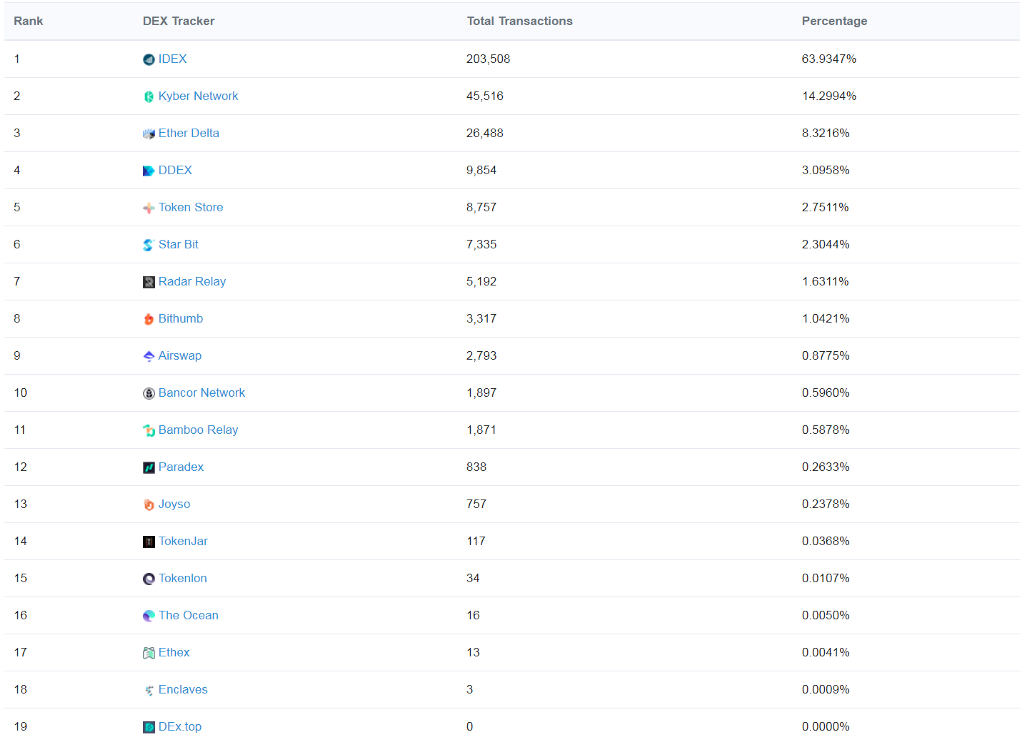This screenshot has height=739, width=1024.
Task: Click the Kyber Network logo icon
Action: point(149,97)
